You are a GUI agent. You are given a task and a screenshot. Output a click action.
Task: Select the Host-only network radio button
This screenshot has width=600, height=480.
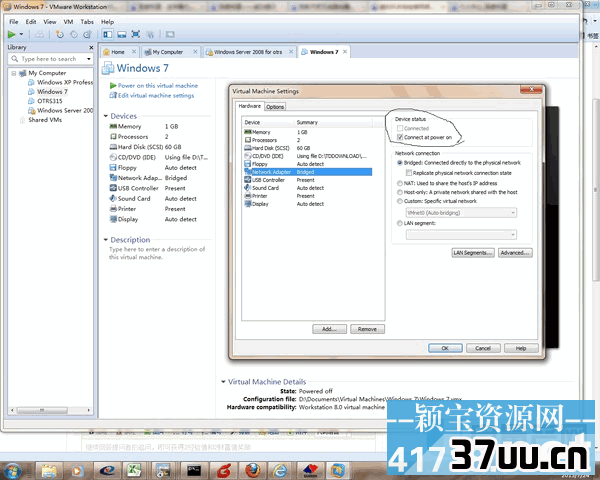[399, 192]
